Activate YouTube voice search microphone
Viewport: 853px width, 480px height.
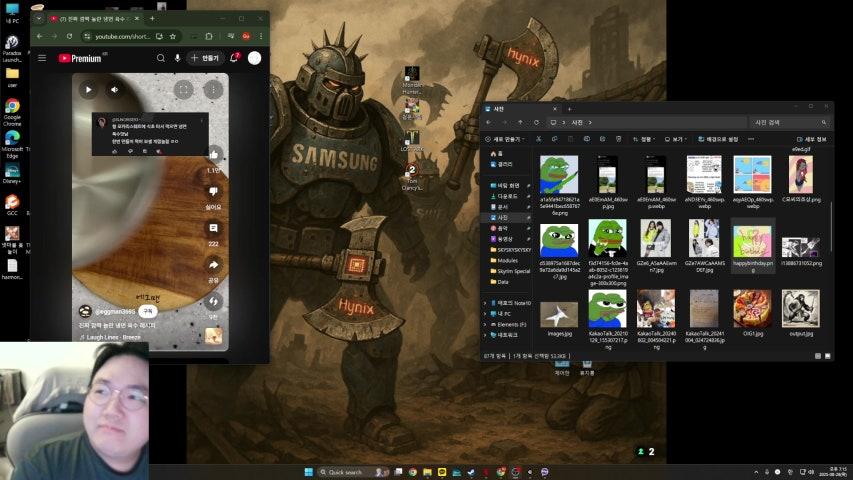click(177, 58)
